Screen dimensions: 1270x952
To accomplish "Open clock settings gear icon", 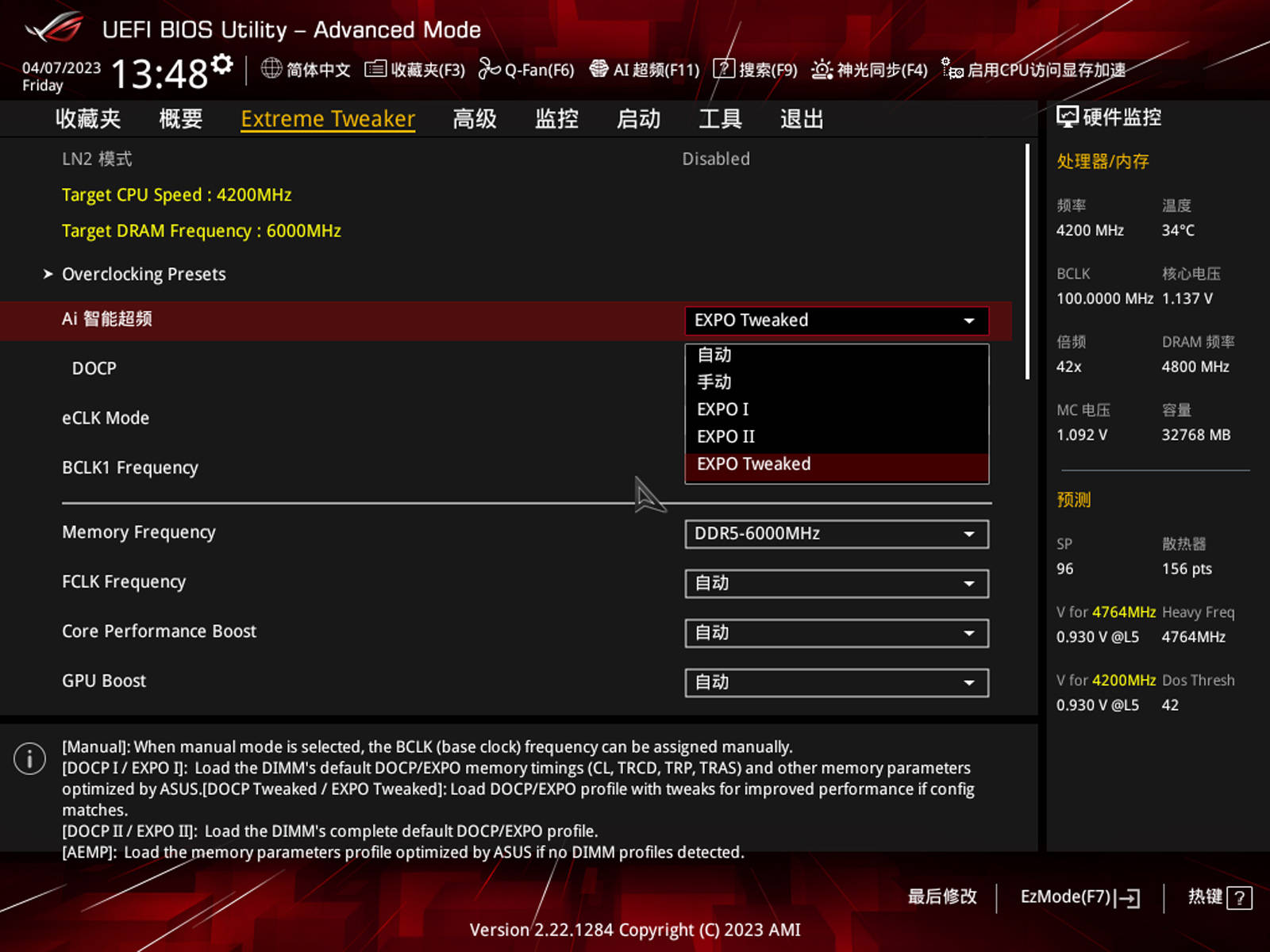I will click(223, 63).
